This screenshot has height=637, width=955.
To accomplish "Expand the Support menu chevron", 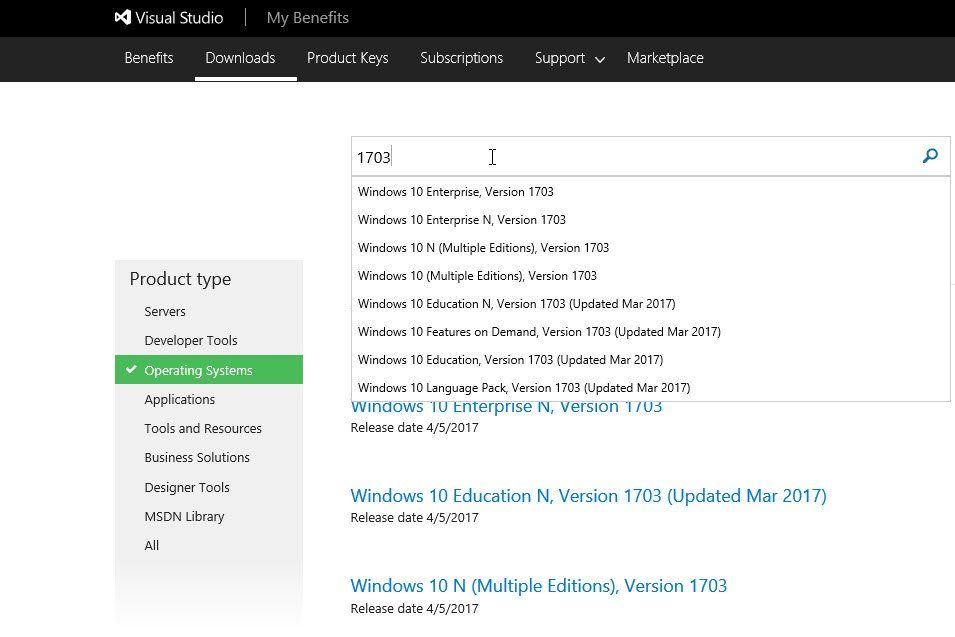I will coord(600,60).
